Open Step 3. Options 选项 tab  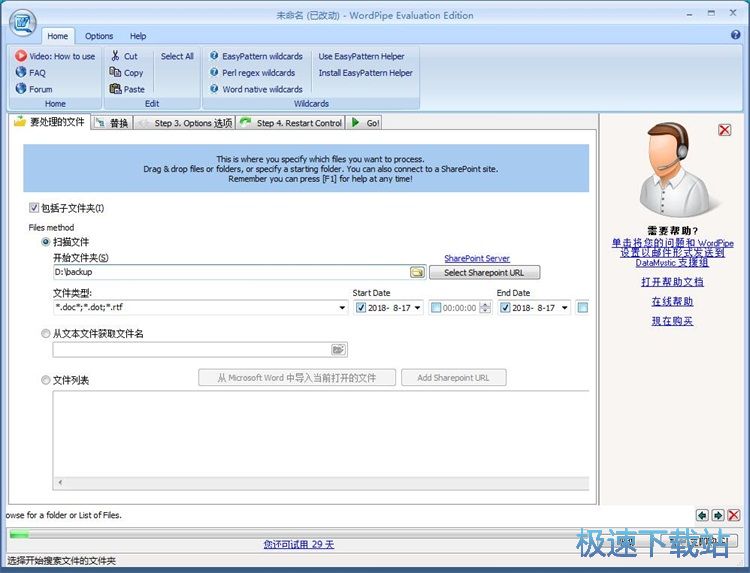pos(185,123)
